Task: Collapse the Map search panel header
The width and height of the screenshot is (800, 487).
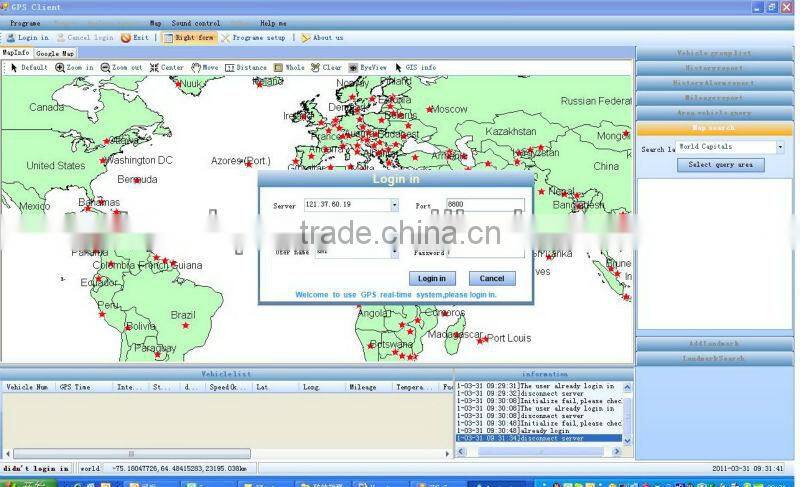Action: point(714,128)
